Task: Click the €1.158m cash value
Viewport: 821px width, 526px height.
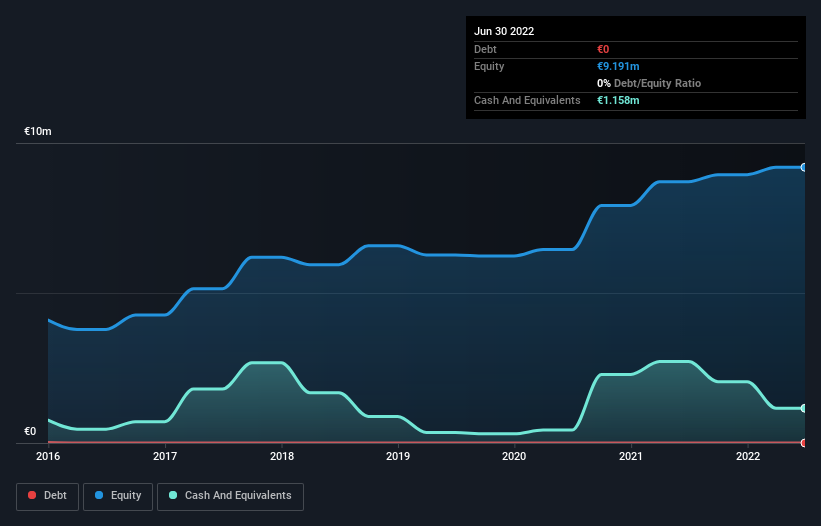Action: [x=618, y=100]
